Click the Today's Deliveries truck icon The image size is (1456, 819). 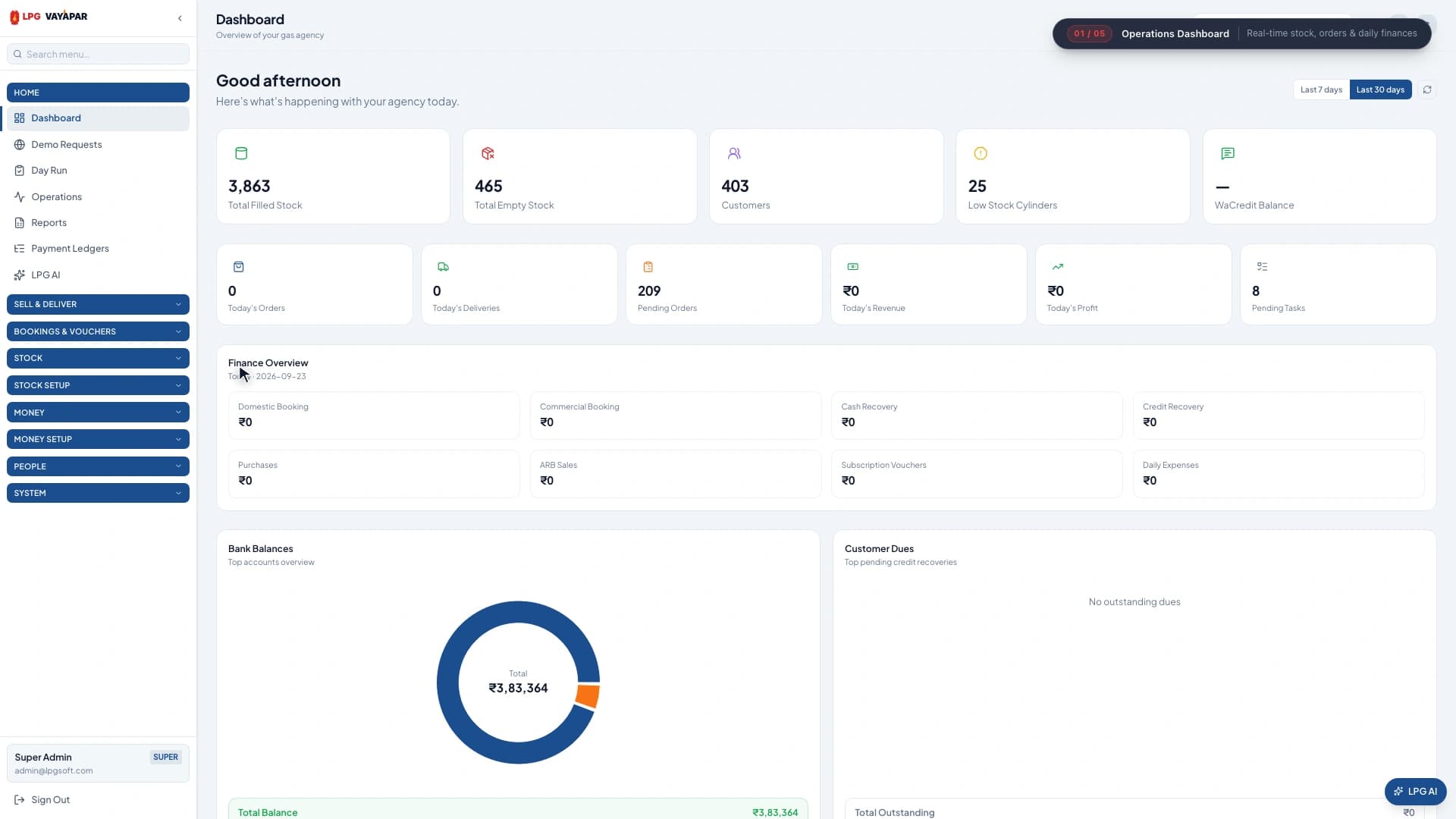point(444,267)
